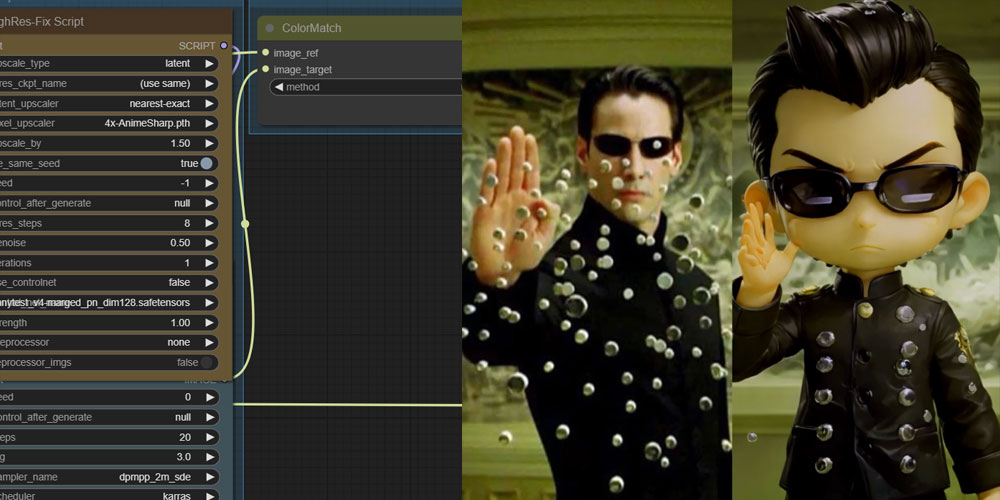Increase cfg value 3.0 with right arrow
The height and width of the screenshot is (500, 1000).
[x=209, y=457]
